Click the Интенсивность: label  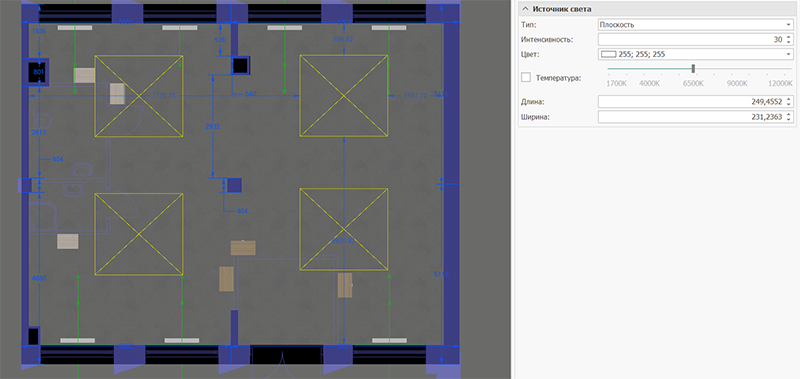pos(547,39)
